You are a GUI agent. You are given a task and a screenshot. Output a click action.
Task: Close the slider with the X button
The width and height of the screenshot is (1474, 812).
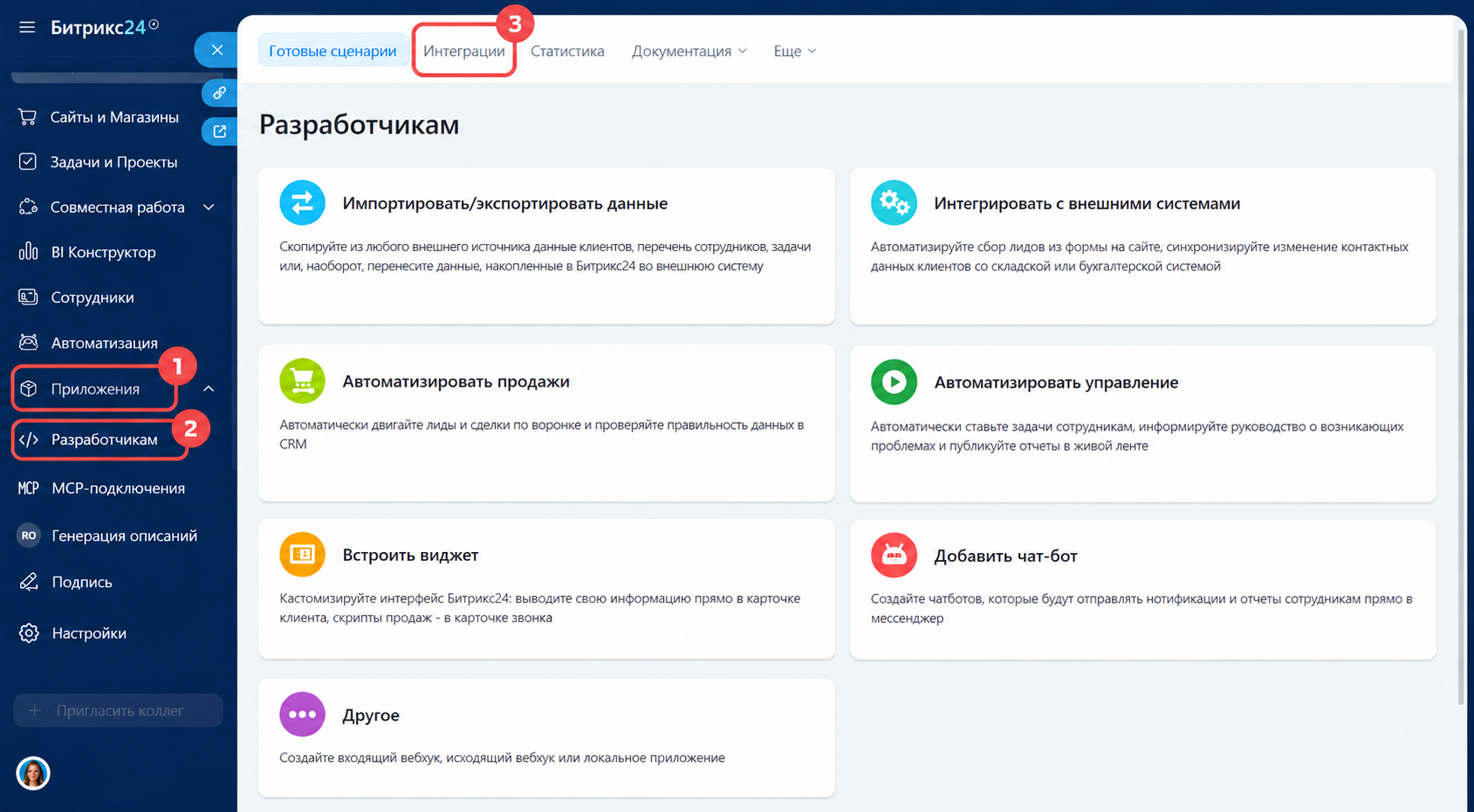217,50
